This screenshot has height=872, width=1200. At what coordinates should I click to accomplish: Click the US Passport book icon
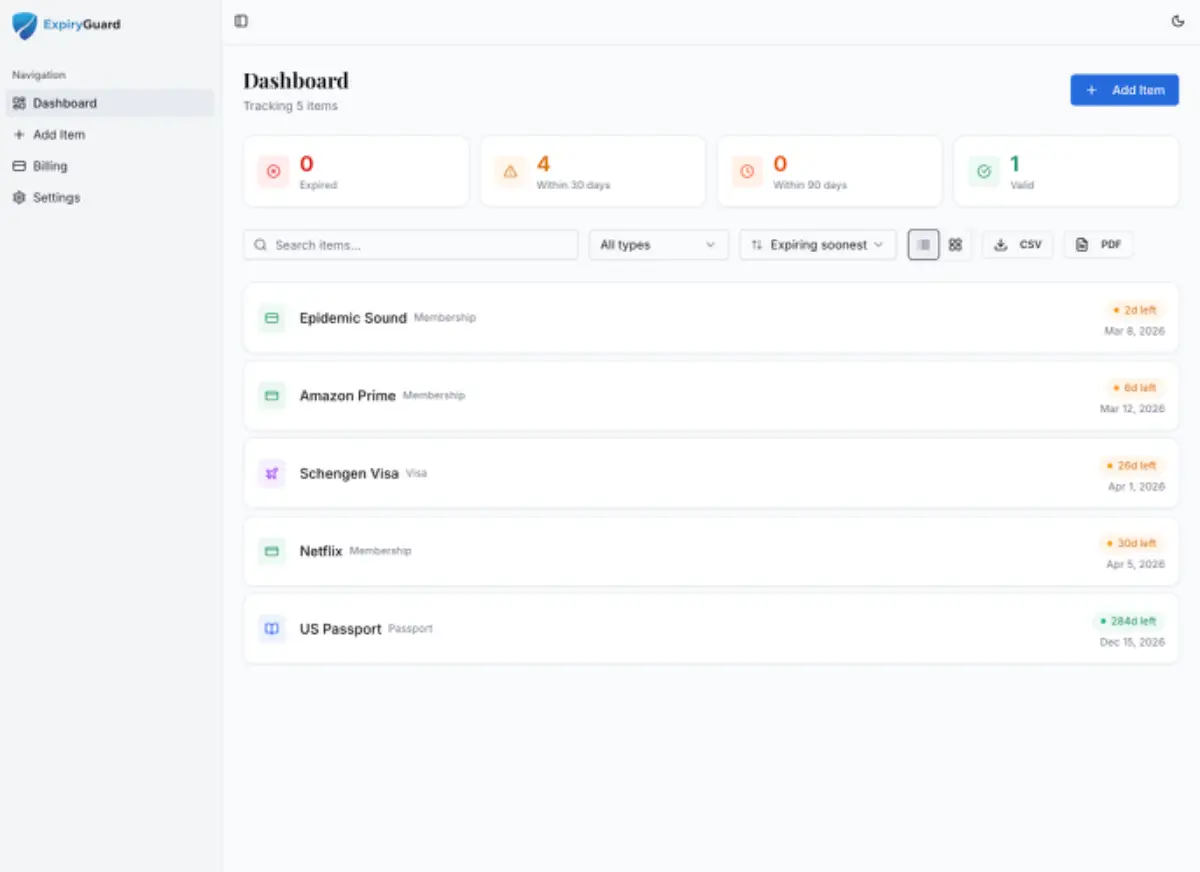click(x=271, y=629)
